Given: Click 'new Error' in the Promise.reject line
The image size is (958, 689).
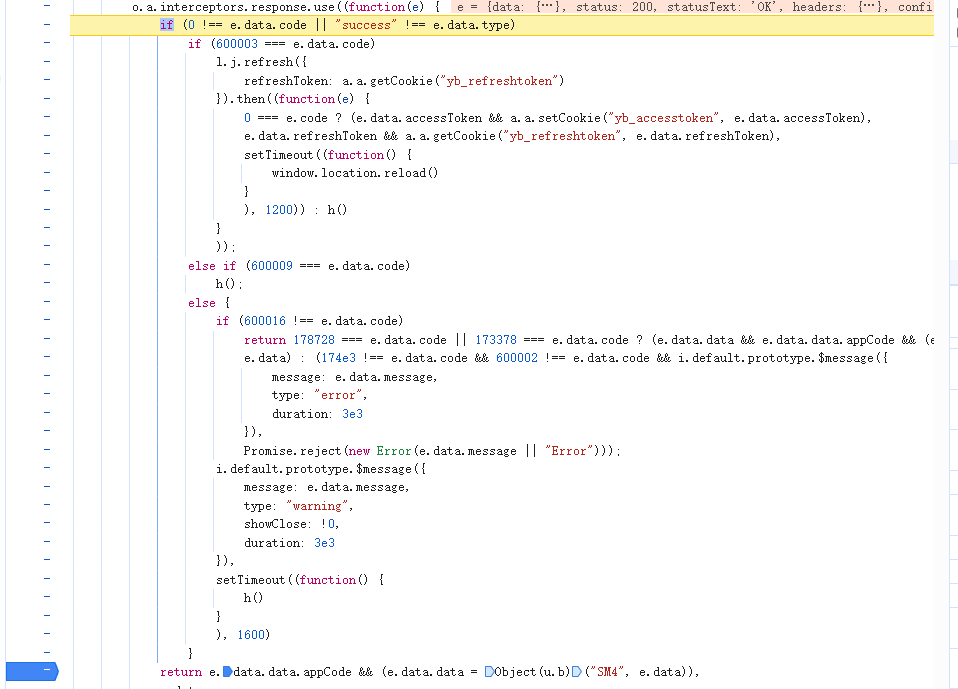Looking at the screenshot, I should tap(379, 451).
